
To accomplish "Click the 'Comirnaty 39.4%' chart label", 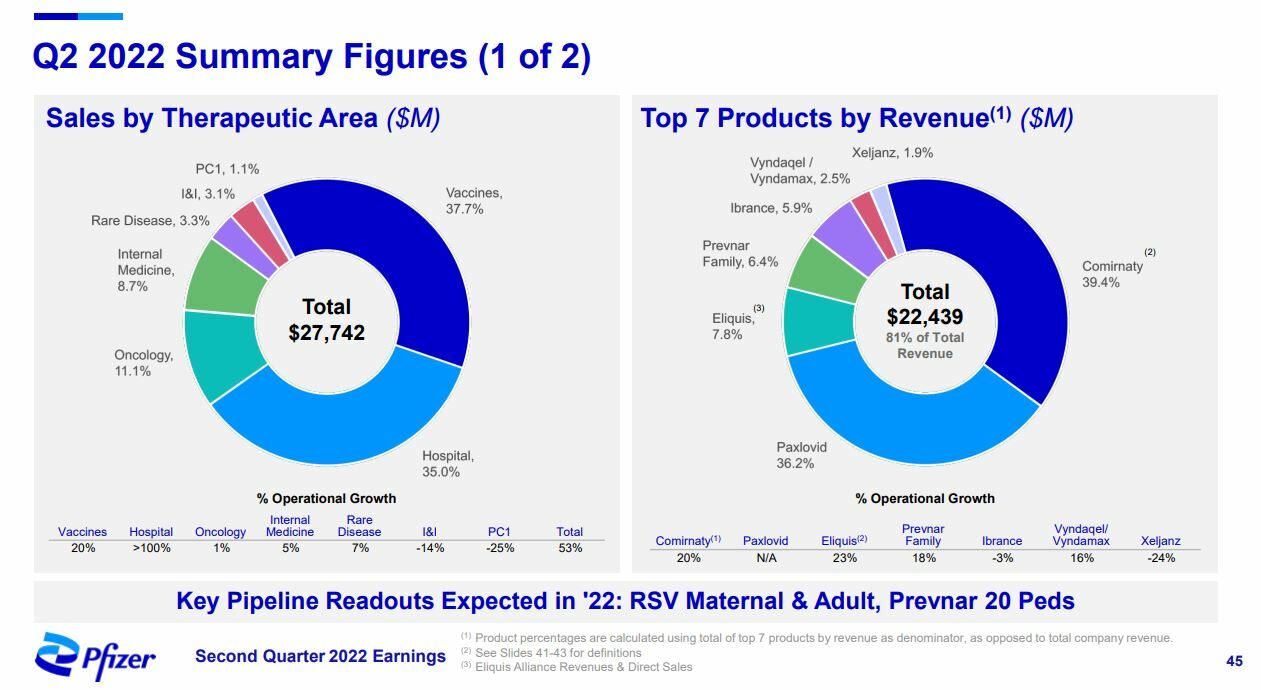I will pos(1113,274).
